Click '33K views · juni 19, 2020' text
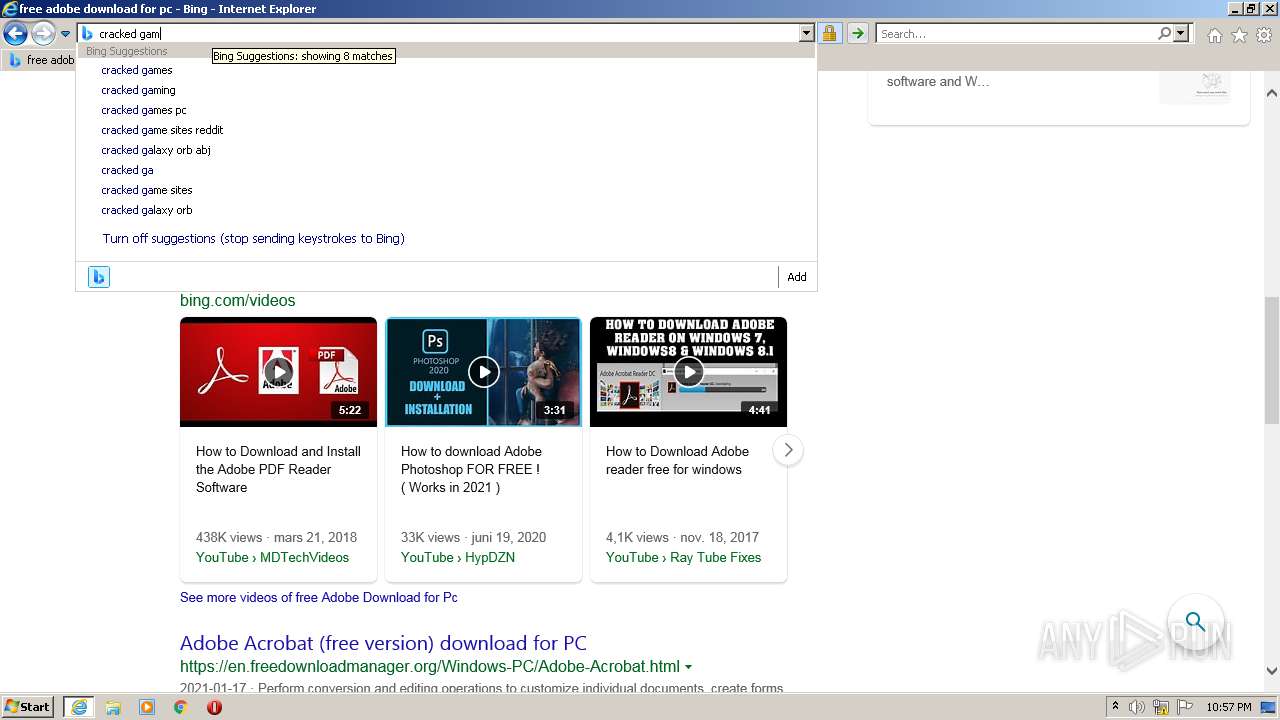Image resolution: width=1280 pixels, height=720 pixels. (x=473, y=537)
